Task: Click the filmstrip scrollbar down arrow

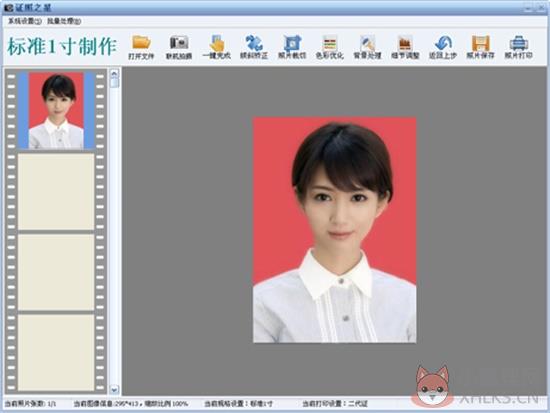Action: (x=114, y=389)
